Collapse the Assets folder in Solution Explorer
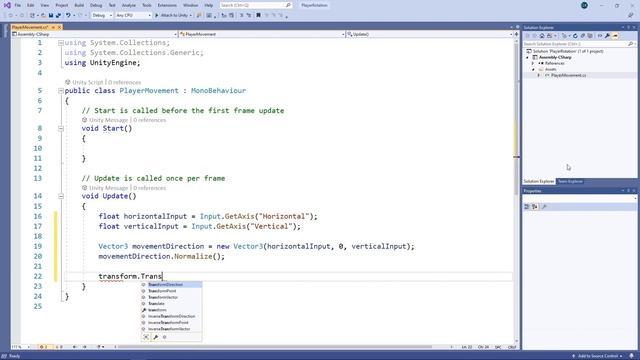Screen dimensions: 640x360 [x=533, y=69]
